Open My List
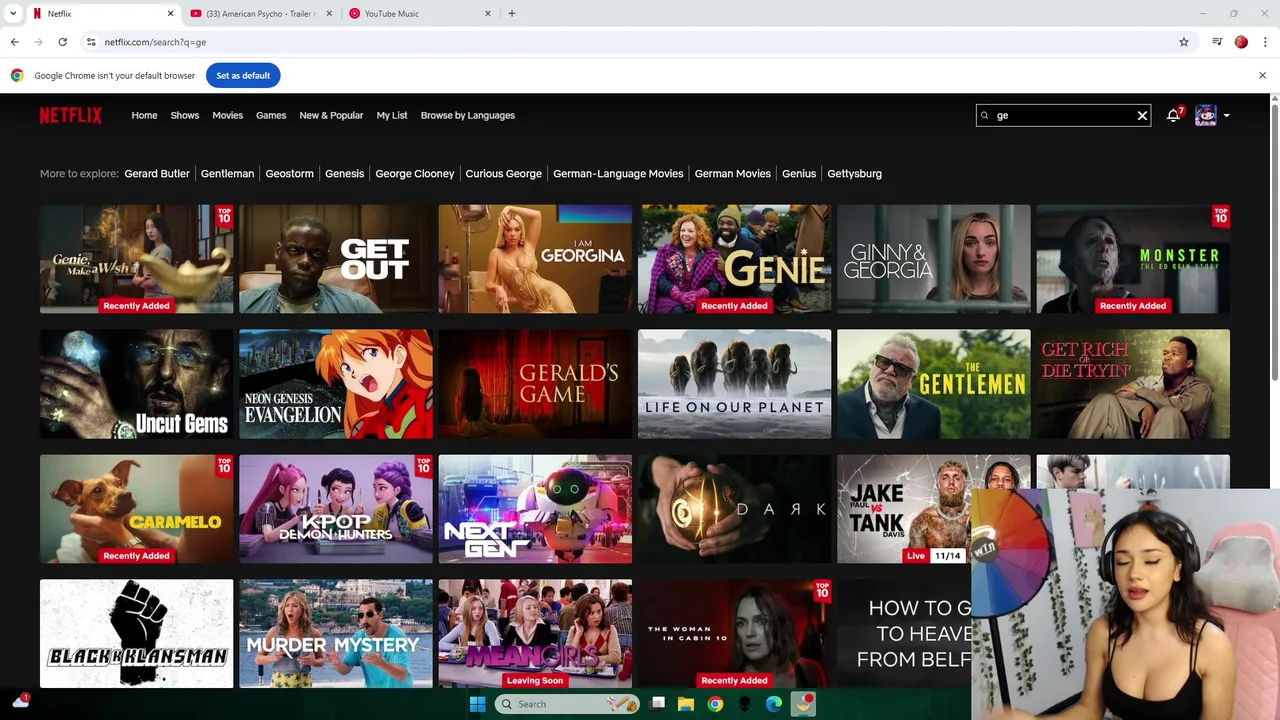This screenshot has width=1280, height=720. 392,115
